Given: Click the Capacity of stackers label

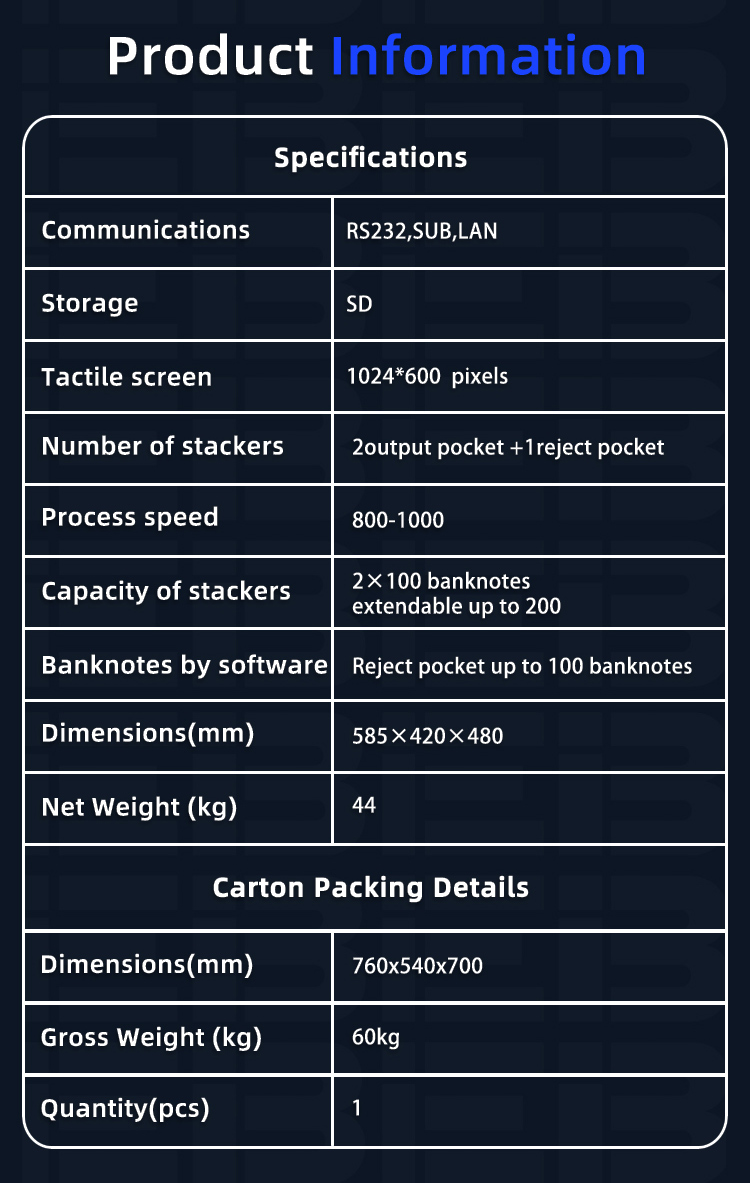Looking at the screenshot, I should pos(166,591).
